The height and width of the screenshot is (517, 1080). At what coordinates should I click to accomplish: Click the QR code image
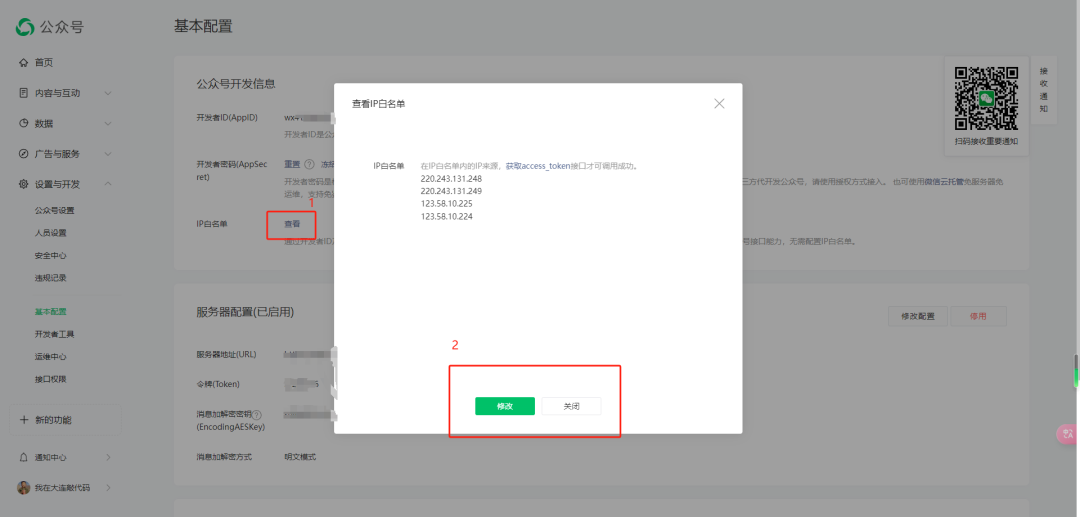986,98
